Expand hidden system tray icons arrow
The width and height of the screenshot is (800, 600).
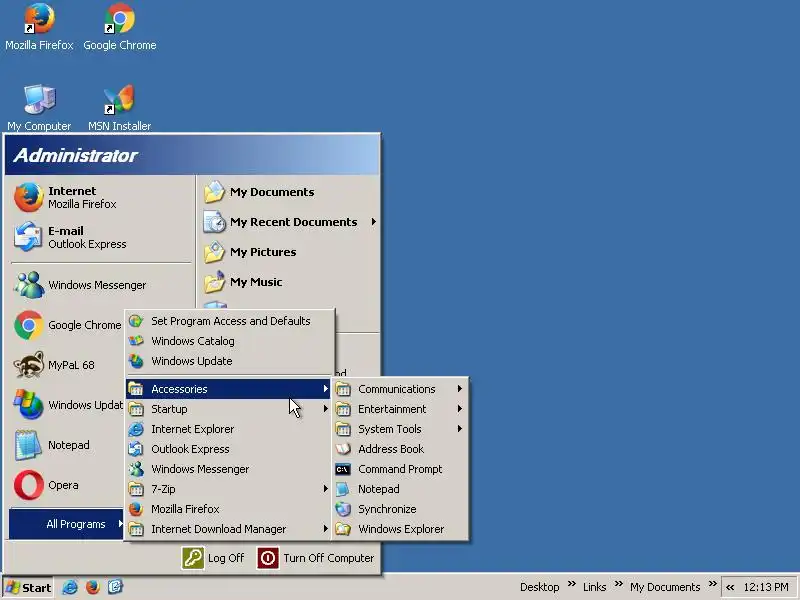point(730,588)
